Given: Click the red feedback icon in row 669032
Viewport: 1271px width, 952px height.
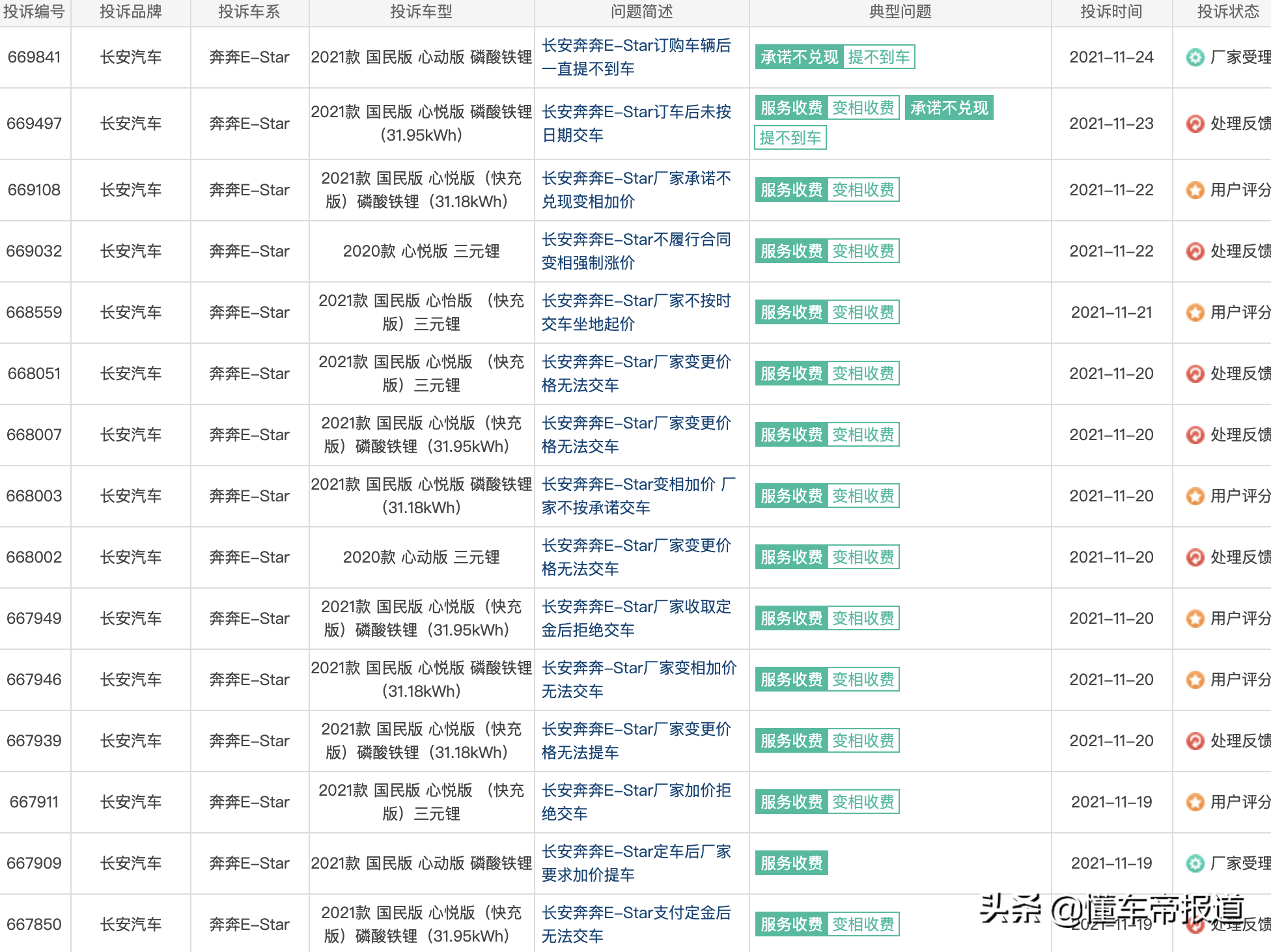Looking at the screenshot, I should 1195,251.
